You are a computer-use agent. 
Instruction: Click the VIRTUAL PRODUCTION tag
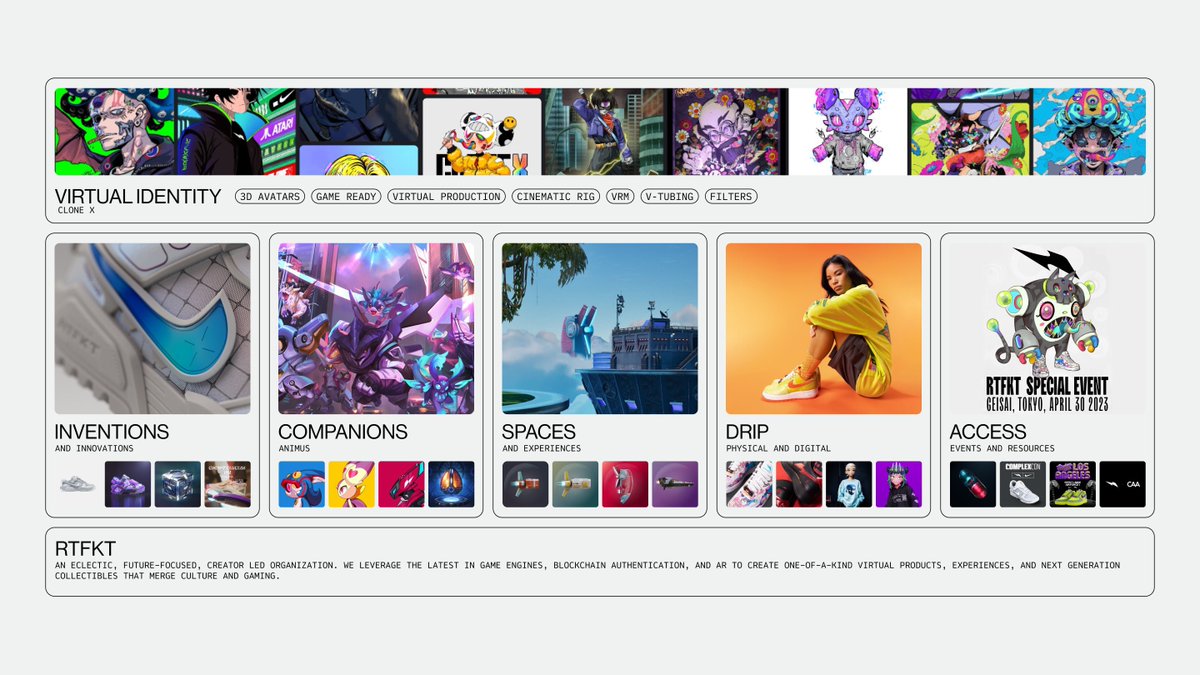pos(446,197)
